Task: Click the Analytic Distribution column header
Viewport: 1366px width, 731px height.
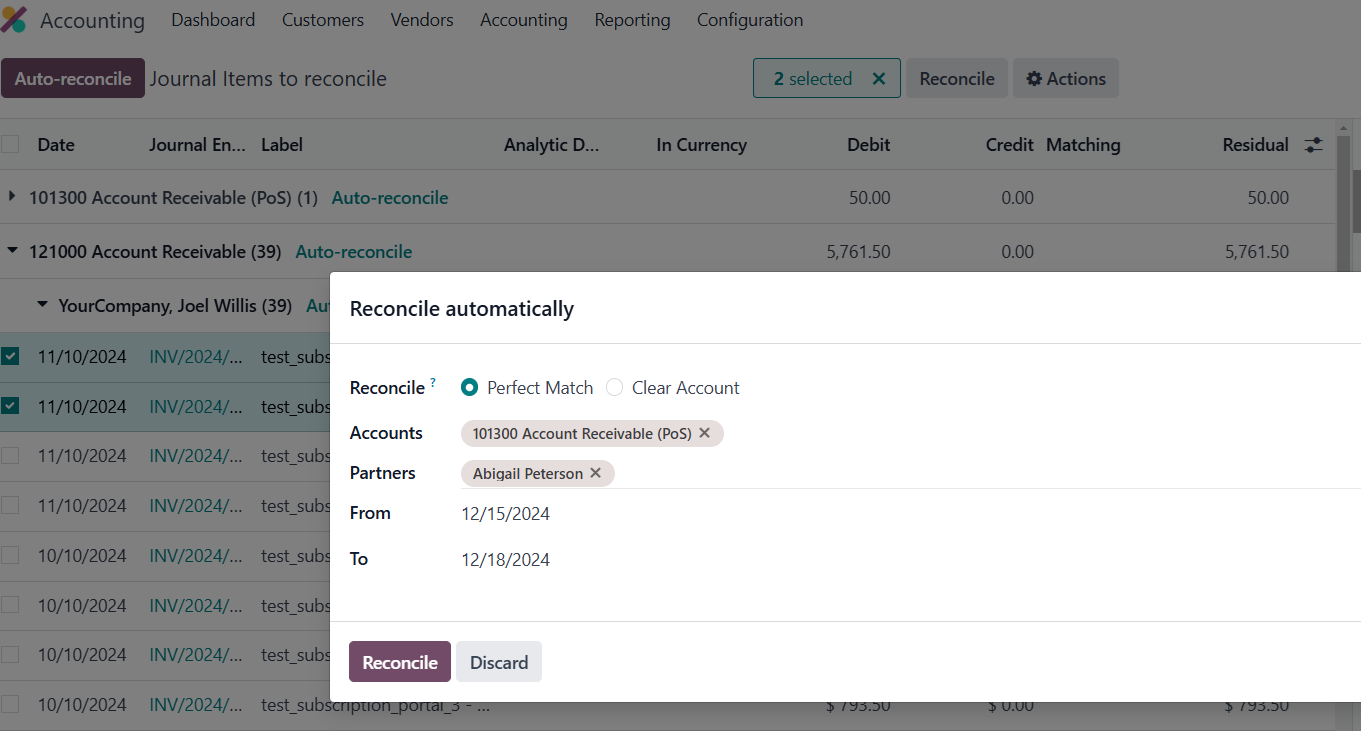Action: pos(551,145)
